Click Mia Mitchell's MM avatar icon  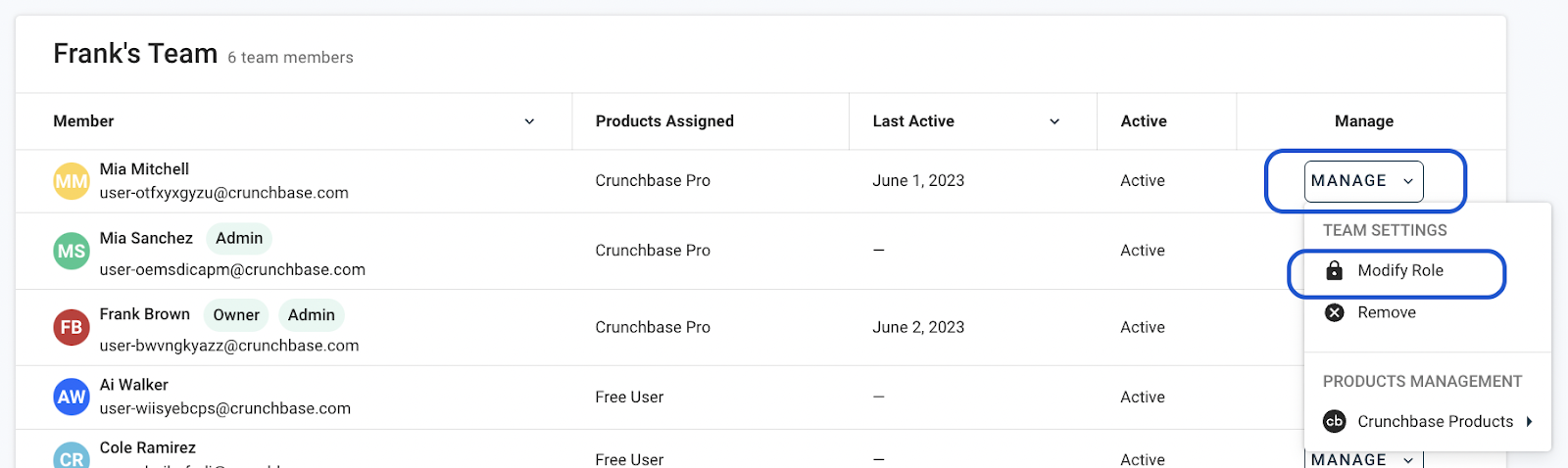pyautogui.click(x=72, y=181)
